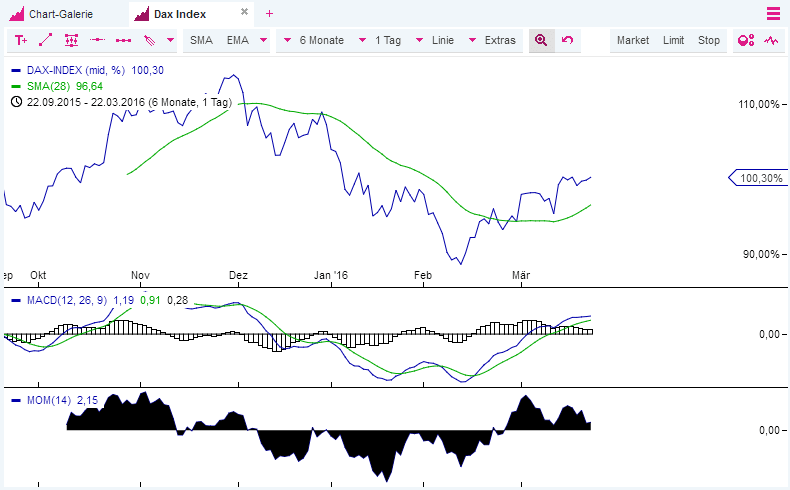Click the MACD value 1,19
The height and width of the screenshot is (490, 790).
[123, 301]
